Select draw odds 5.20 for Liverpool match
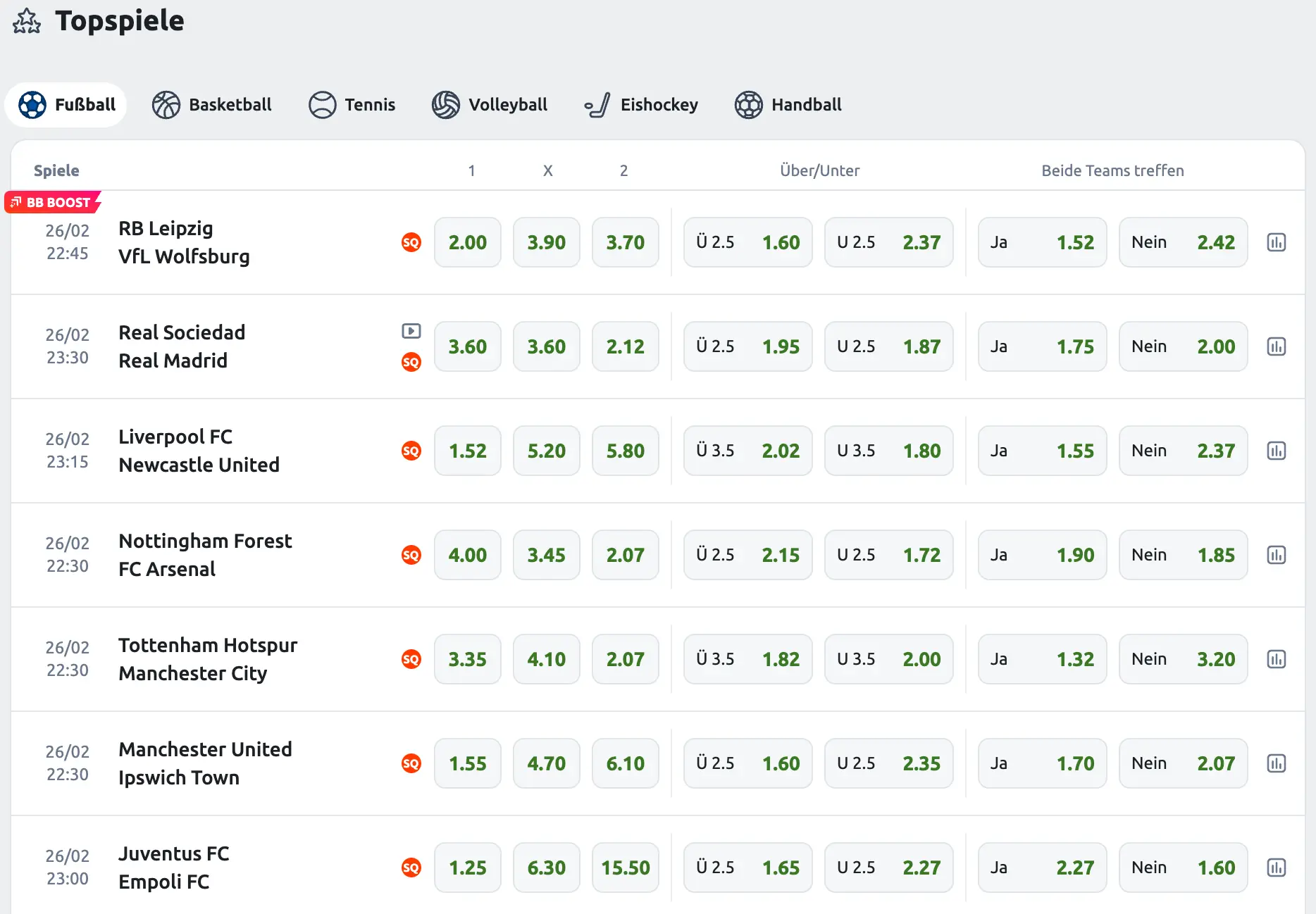Viewport: 1316px width, 914px height. (x=547, y=451)
